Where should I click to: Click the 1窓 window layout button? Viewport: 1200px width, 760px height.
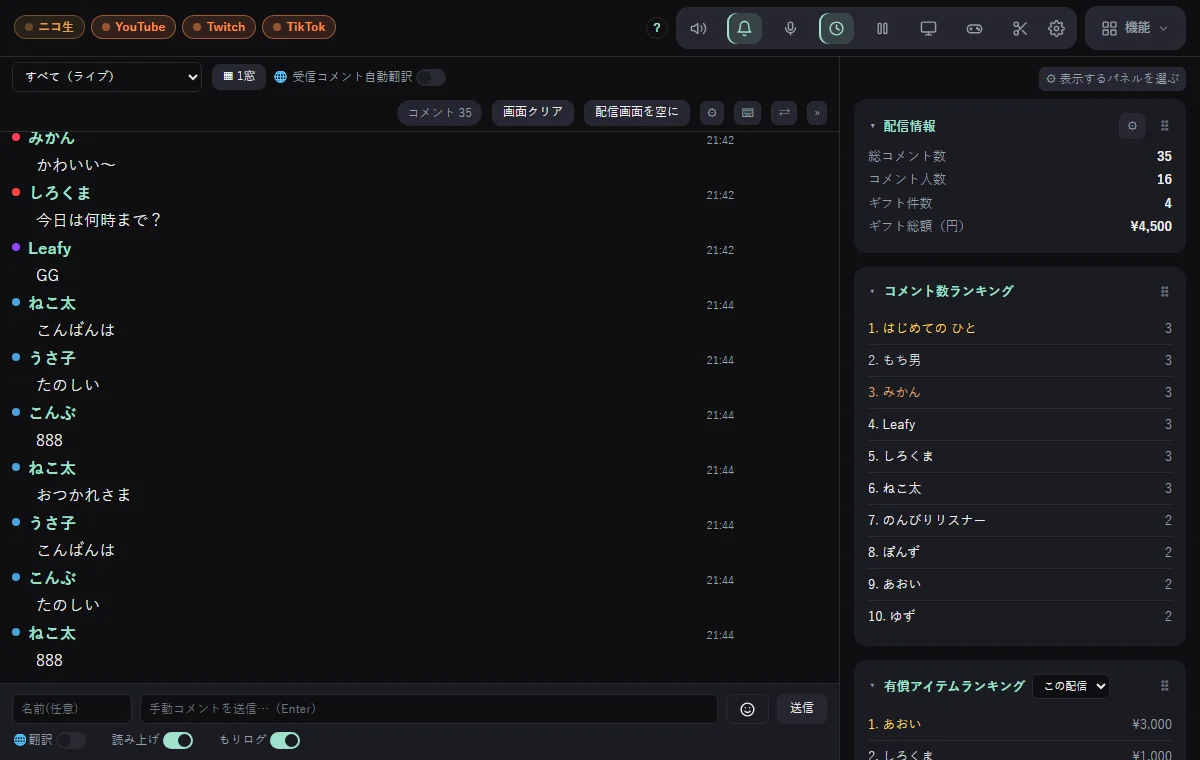[x=239, y=77]
